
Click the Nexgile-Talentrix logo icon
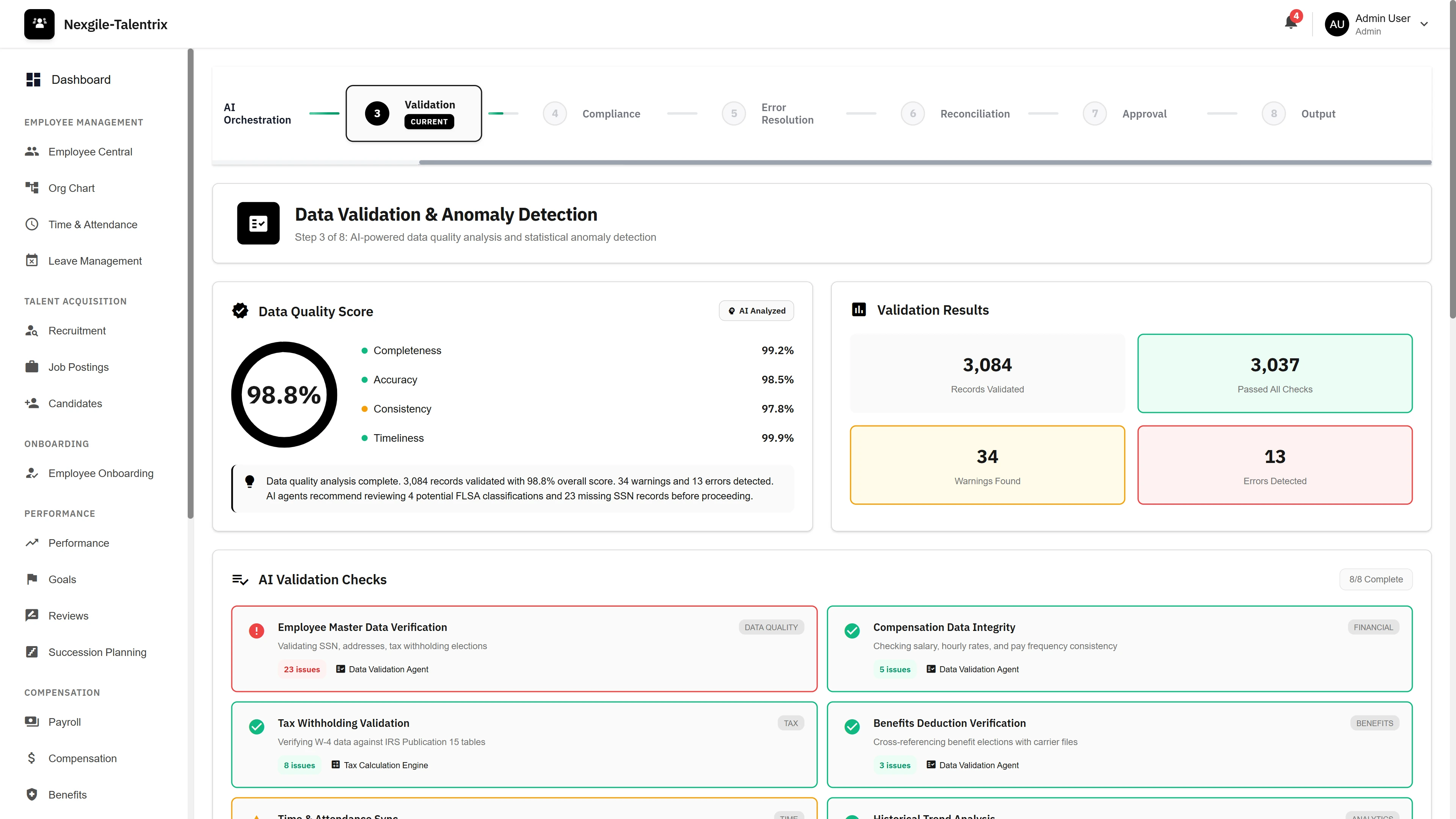[39, 24]
